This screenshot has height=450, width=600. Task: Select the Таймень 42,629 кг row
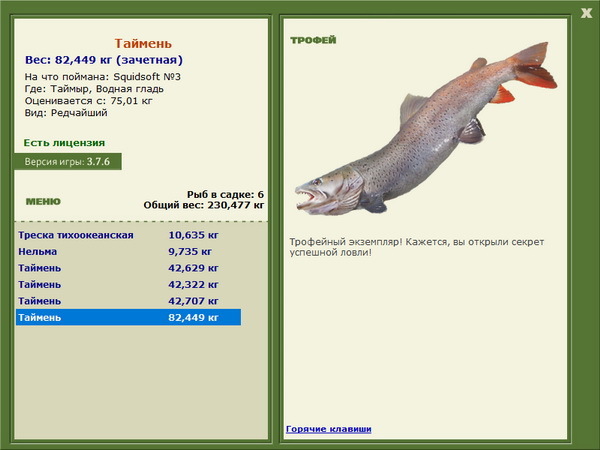point(129,268)
